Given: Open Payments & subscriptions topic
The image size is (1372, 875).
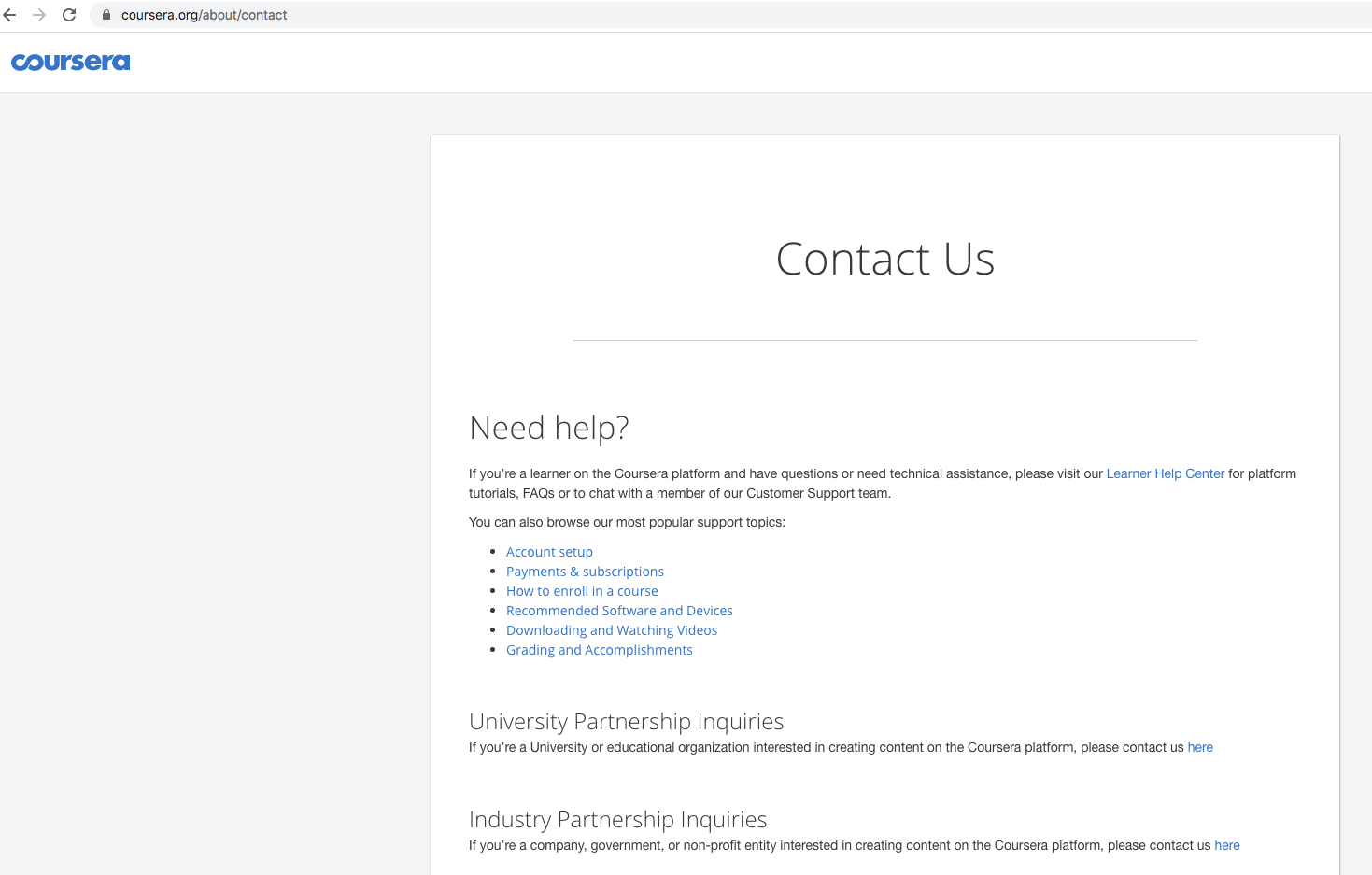Looking at the screenshot, I should click(585, 572).
